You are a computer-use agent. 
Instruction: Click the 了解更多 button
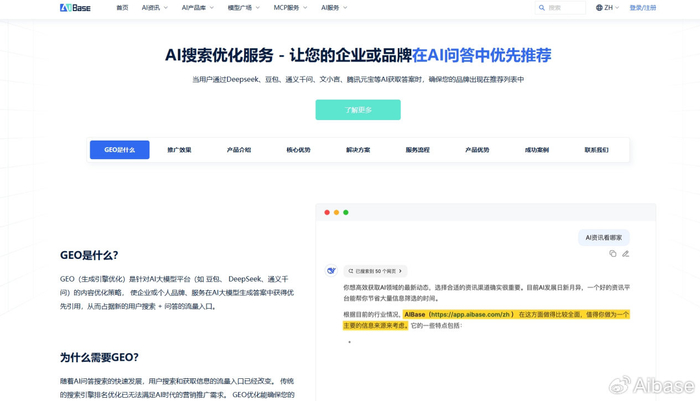358,110
